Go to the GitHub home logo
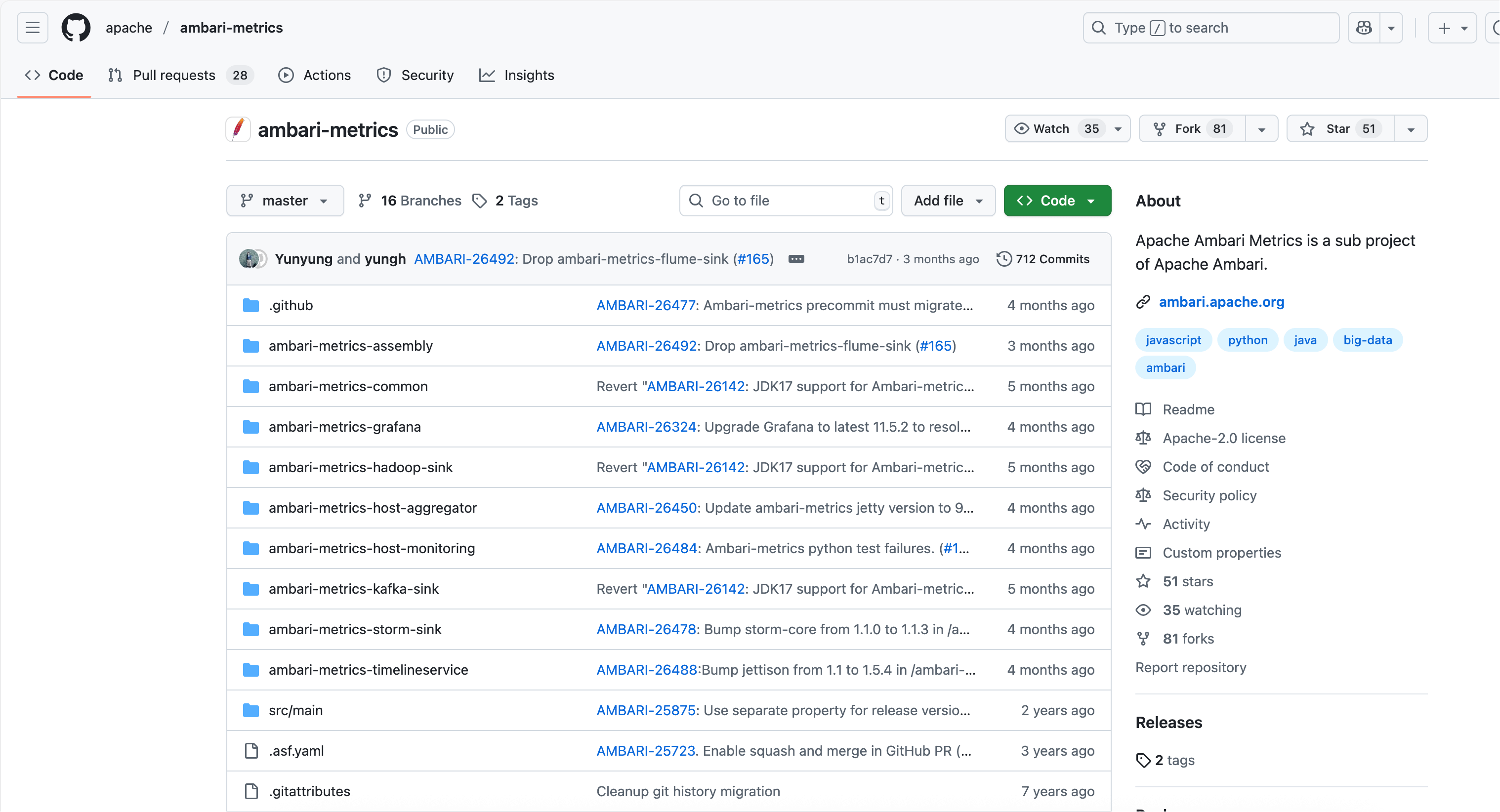The width and height of the screenshot is (1500, 812). coord(76,27)
